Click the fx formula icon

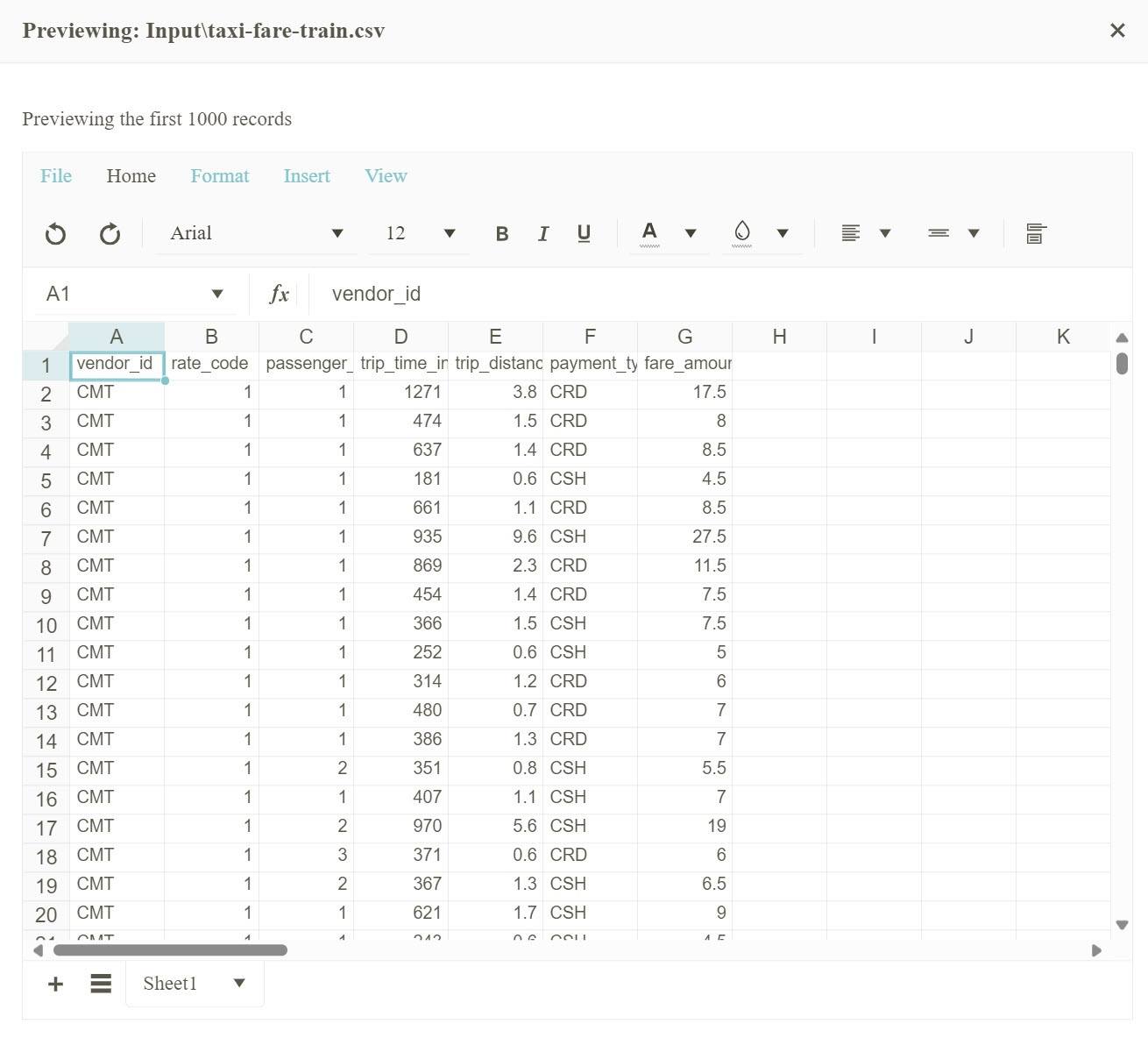click(x=280, y=294)
